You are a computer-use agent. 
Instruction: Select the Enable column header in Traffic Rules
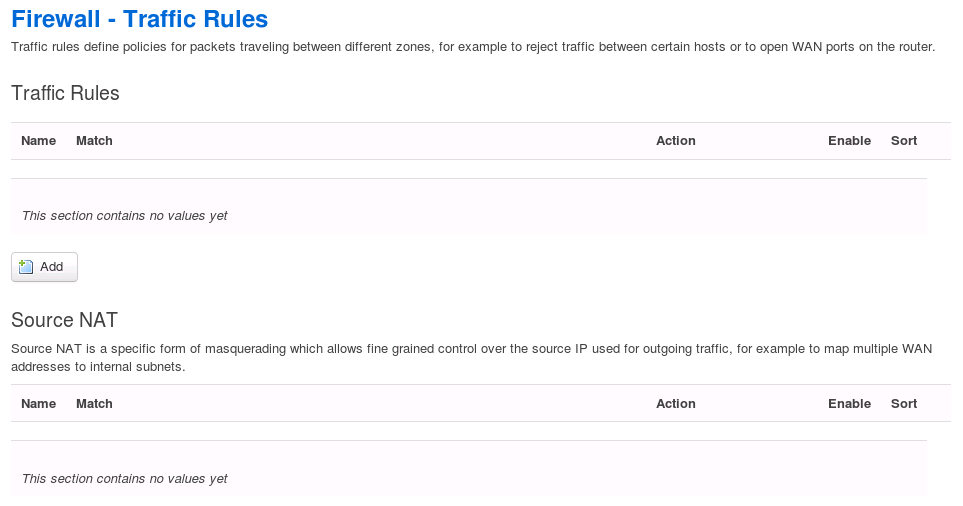[849, 141]
